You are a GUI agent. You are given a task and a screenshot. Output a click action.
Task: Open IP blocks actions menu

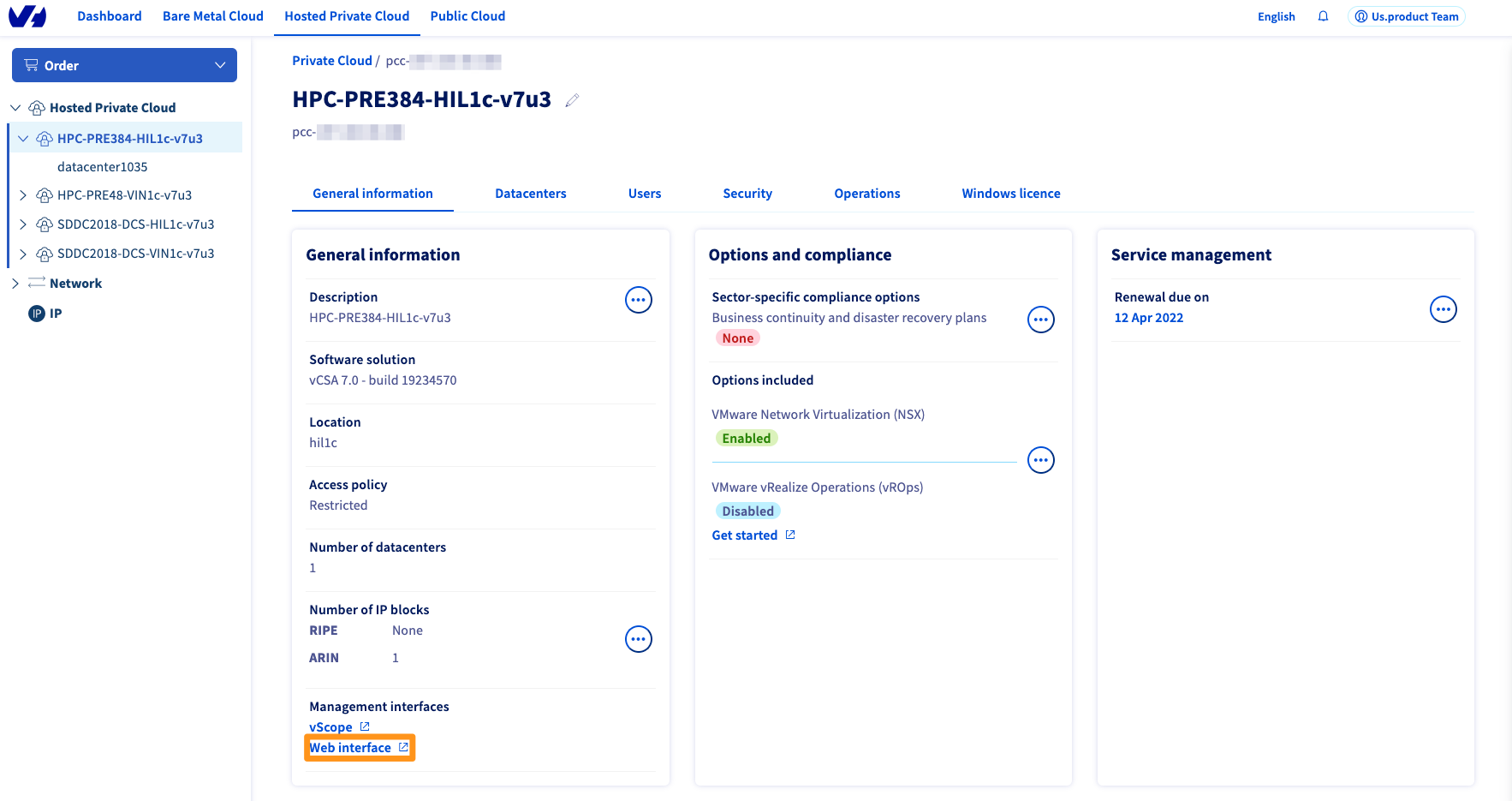[x=639, y=639]
